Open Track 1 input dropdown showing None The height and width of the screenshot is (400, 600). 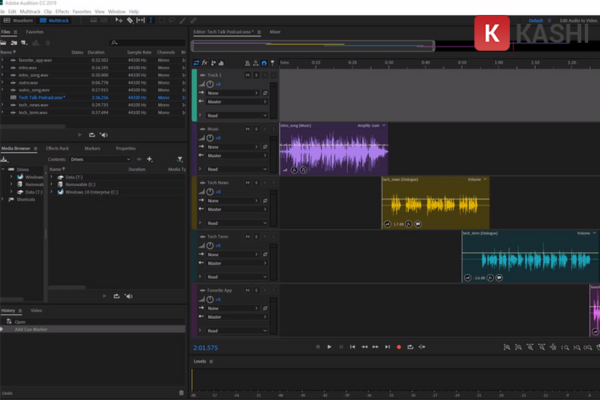click(233, 93)
